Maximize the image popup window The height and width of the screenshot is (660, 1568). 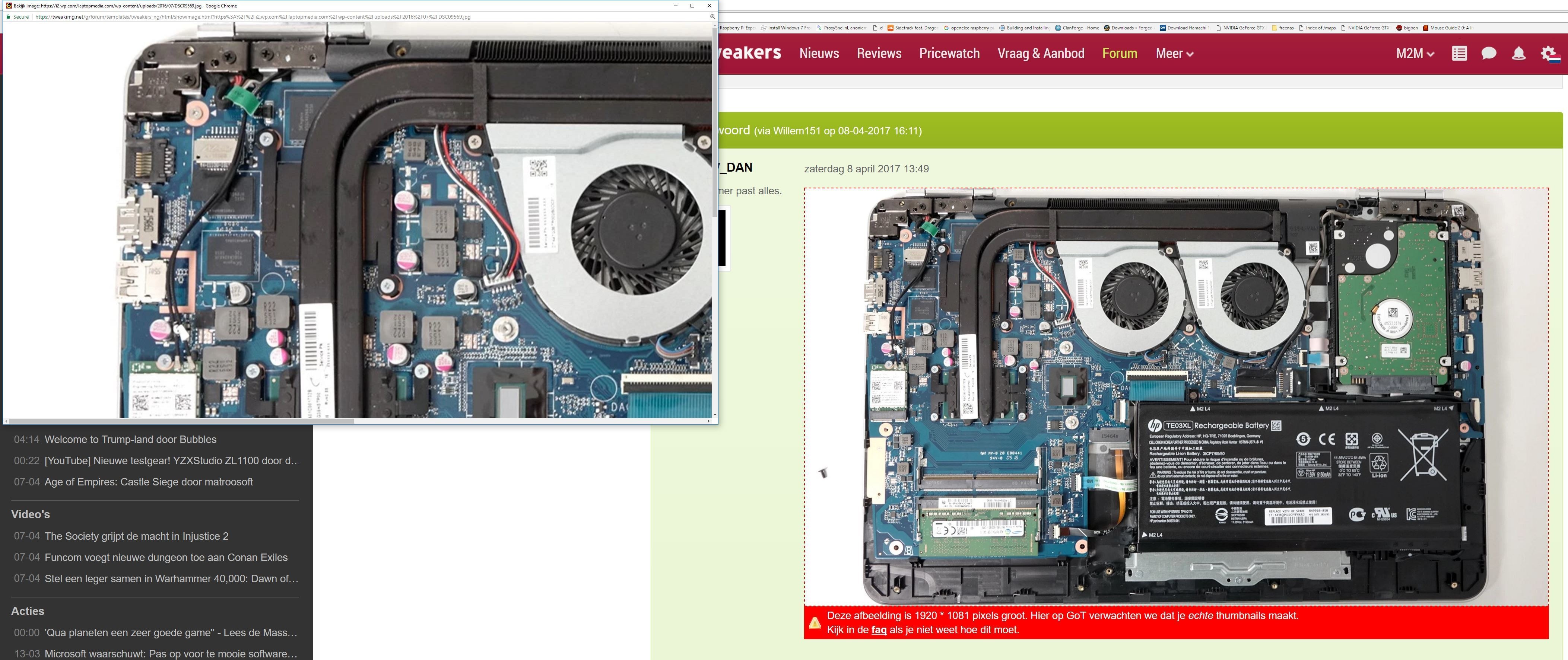click(692, 6)
